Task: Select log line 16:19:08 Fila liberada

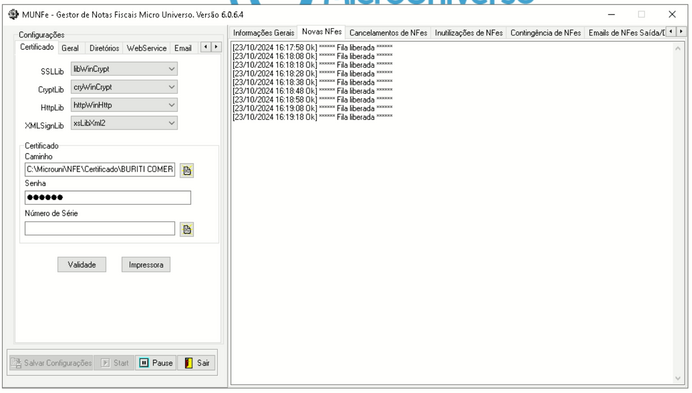Action: [312, 109]
